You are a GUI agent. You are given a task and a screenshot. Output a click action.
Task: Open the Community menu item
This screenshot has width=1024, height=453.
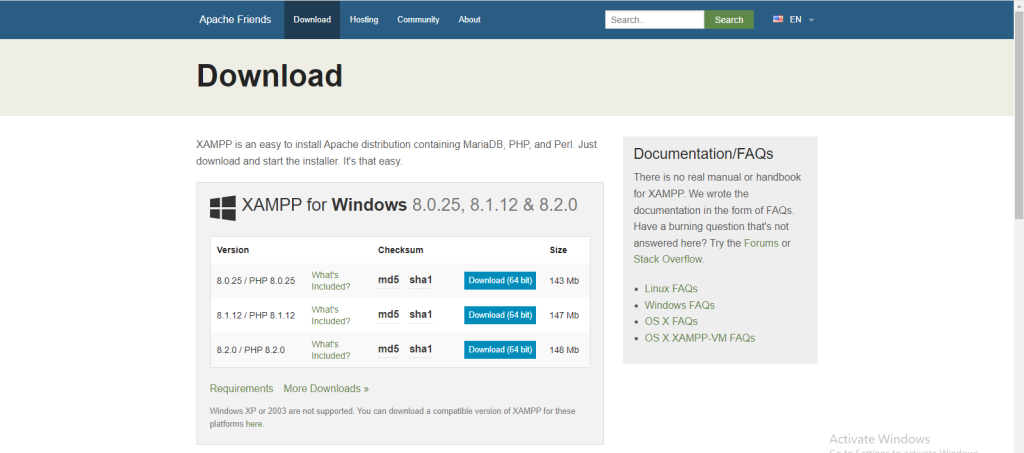pyautogui.click(x=418, y=20)
